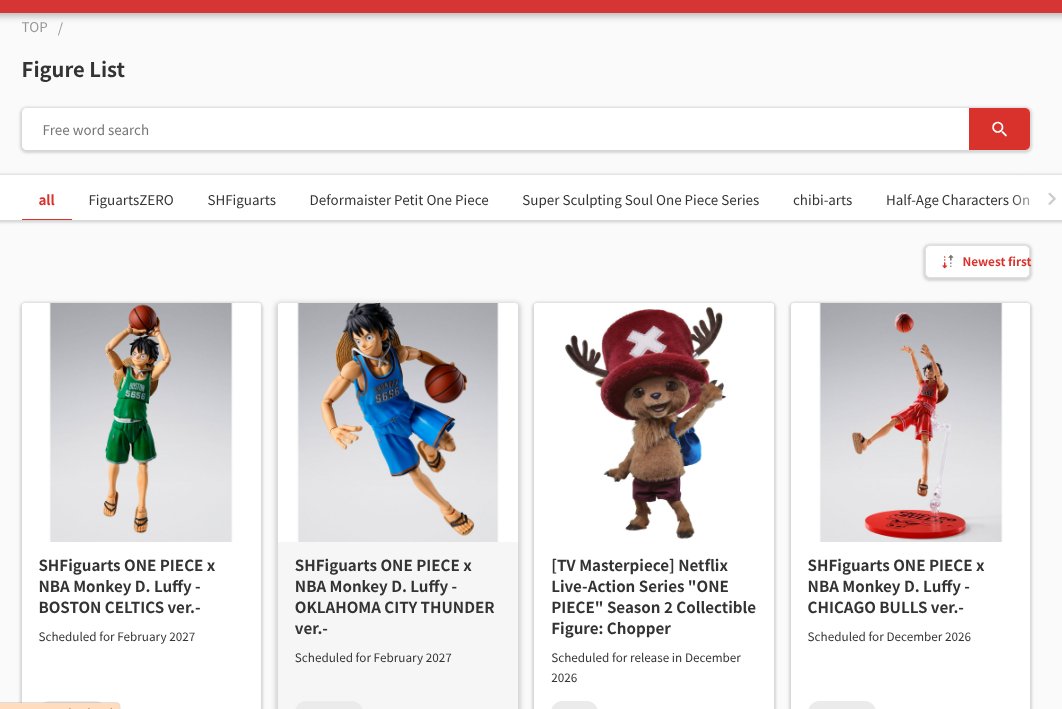Show more category tabs via right chevron
Screen dimensions: 1062x709
click(1051, 198)
